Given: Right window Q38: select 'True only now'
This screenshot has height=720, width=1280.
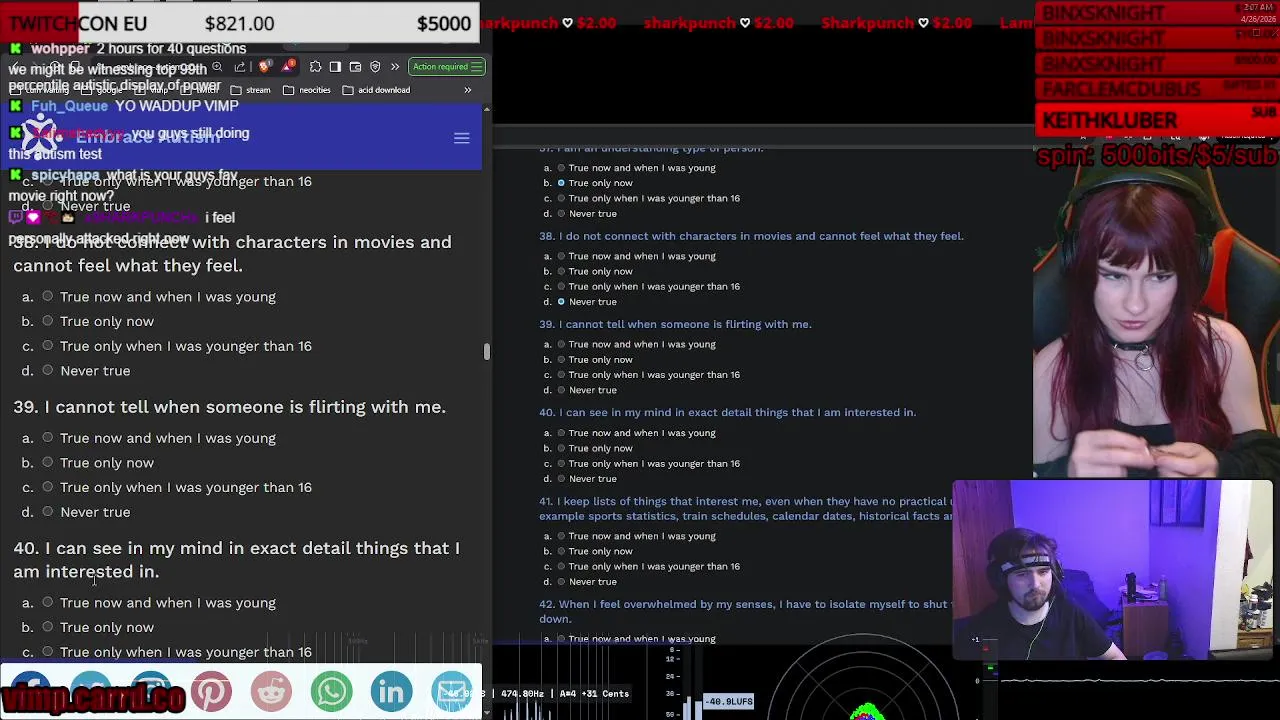Looking at the screenshot, I should [561, 271].
